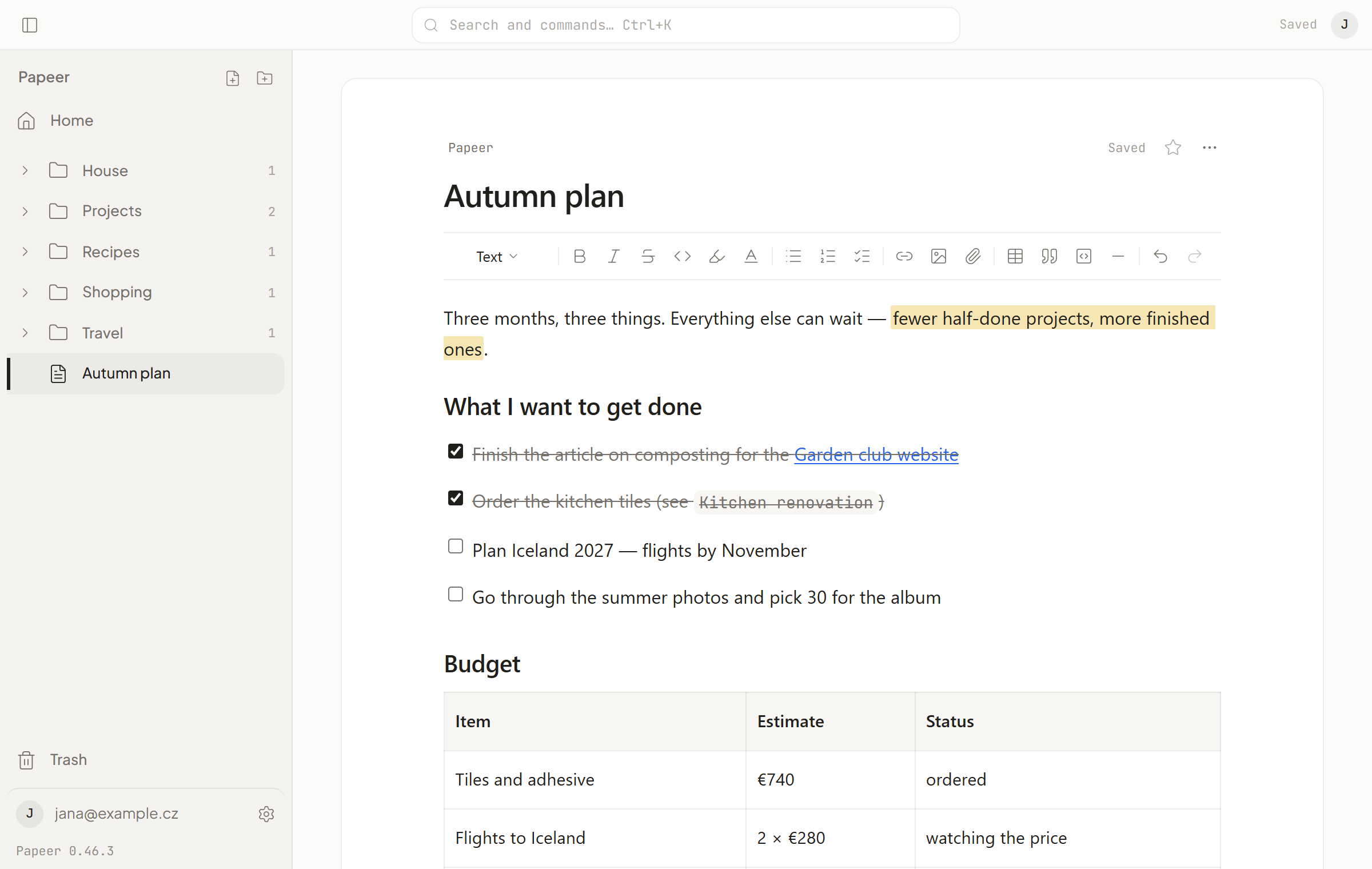Insert a code block
Image resolution: width=1372 pixels, height=869 pixels.
click(1084, 256)
